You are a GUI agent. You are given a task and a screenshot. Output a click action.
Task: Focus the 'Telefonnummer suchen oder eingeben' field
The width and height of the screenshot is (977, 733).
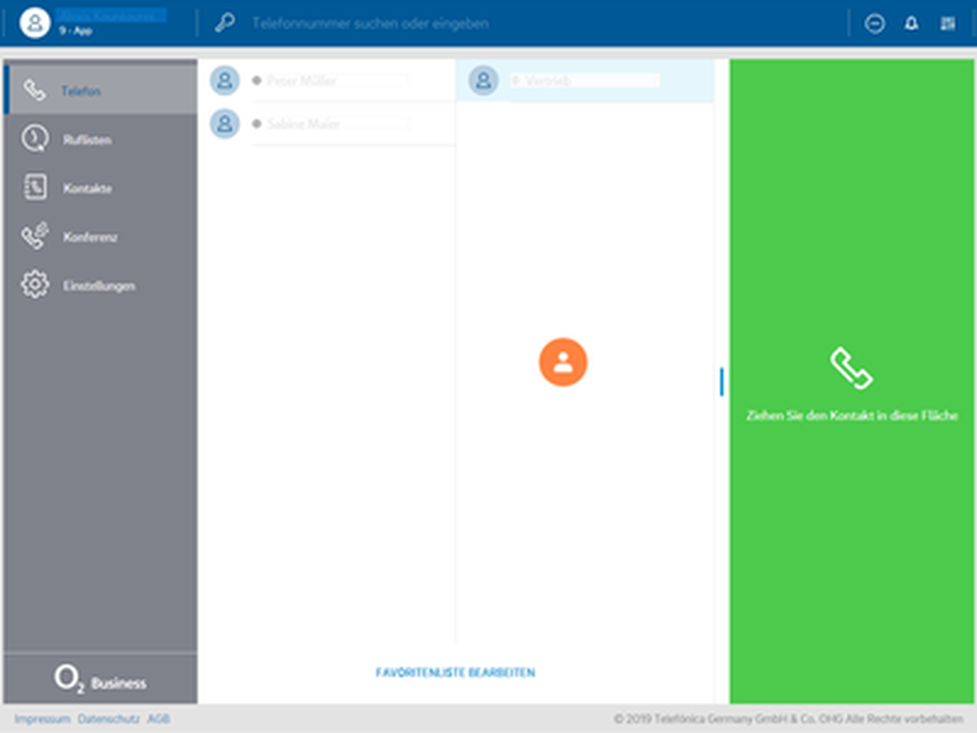tap(370, 24)
